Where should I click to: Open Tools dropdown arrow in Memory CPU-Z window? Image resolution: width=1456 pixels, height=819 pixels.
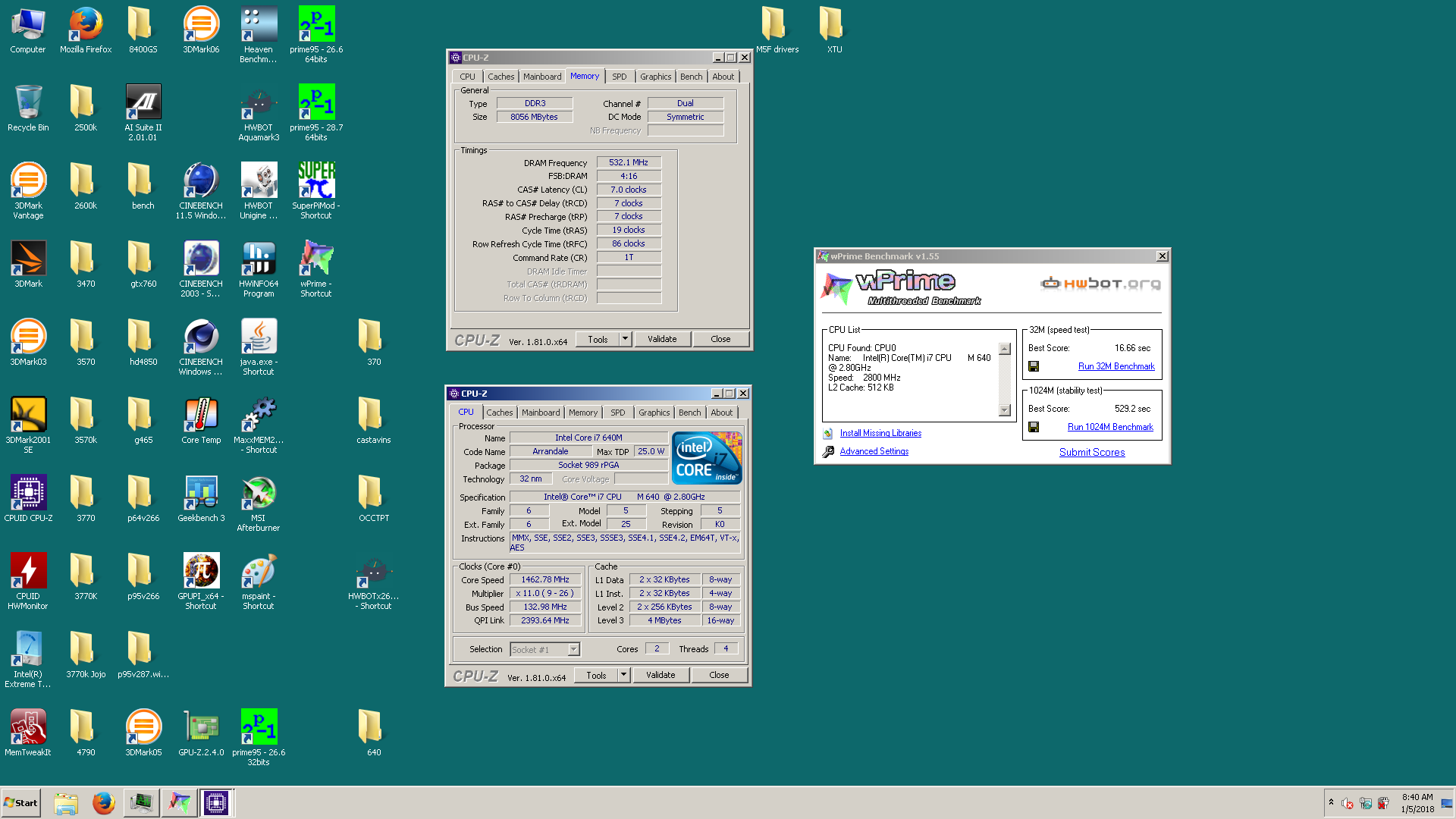tap(626, 339)
